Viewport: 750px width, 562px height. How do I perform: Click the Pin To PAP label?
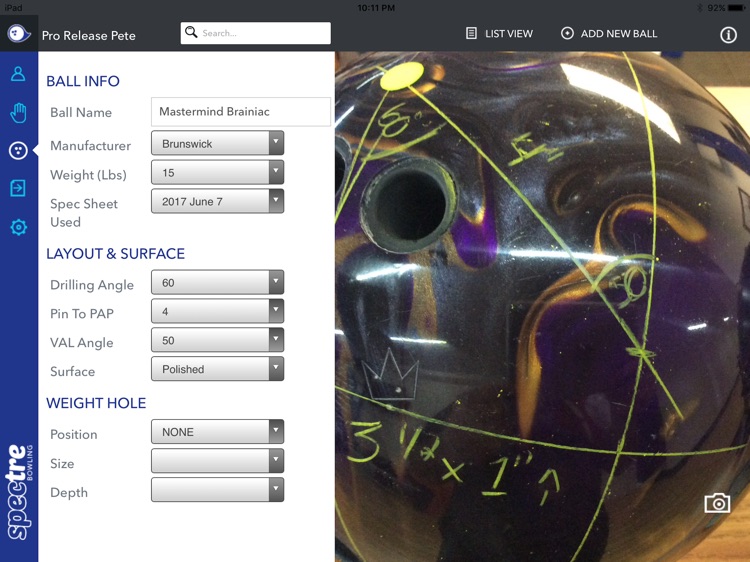coord(82,314)
